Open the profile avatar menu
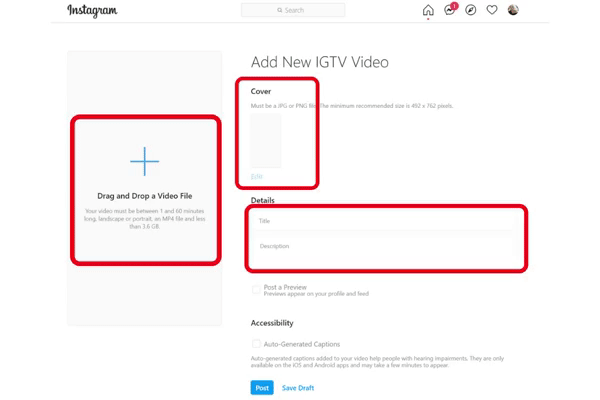Image resolution: width=600 pixels, height=400 pixels. click(513, 10)
